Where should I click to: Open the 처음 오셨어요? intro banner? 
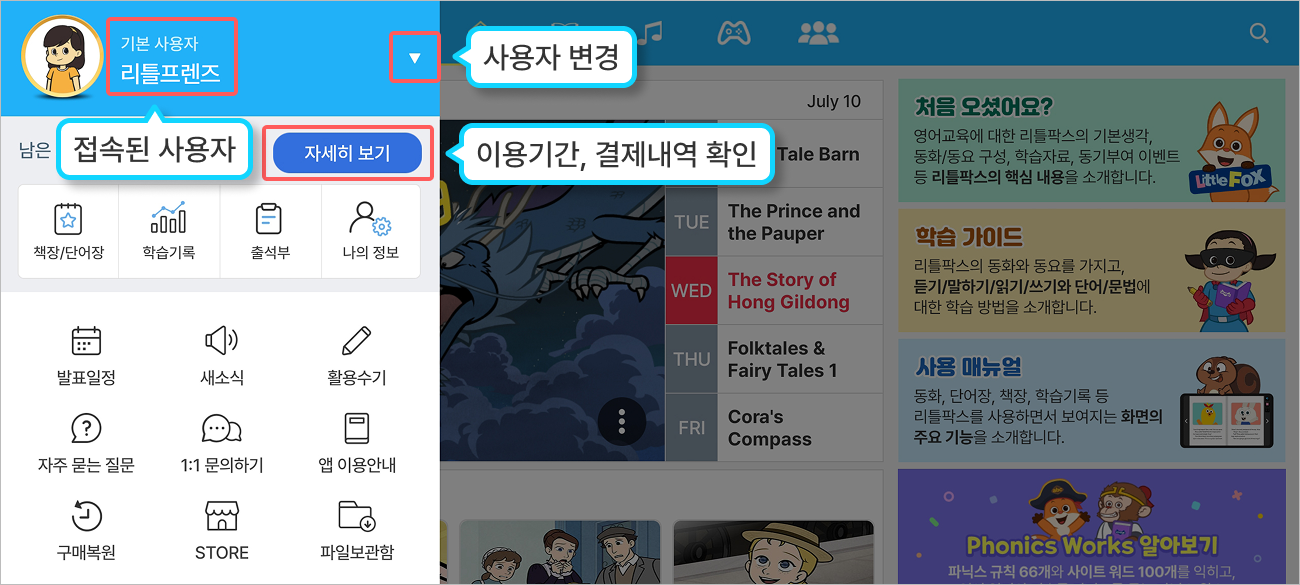pos(1092,141)
